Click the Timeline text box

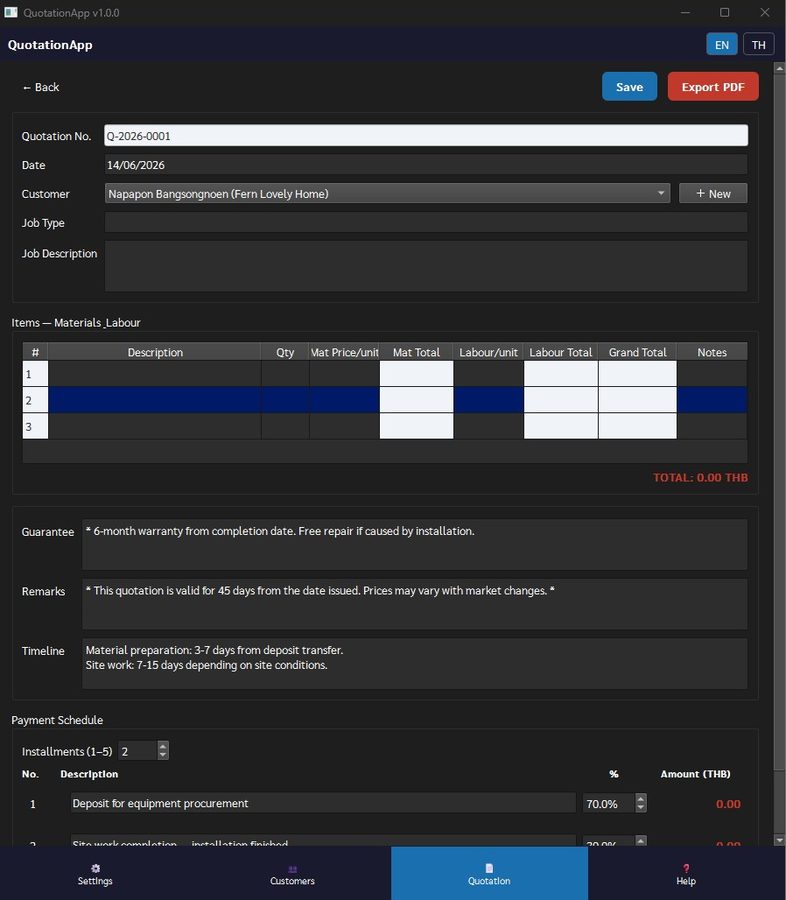point(415,664)
